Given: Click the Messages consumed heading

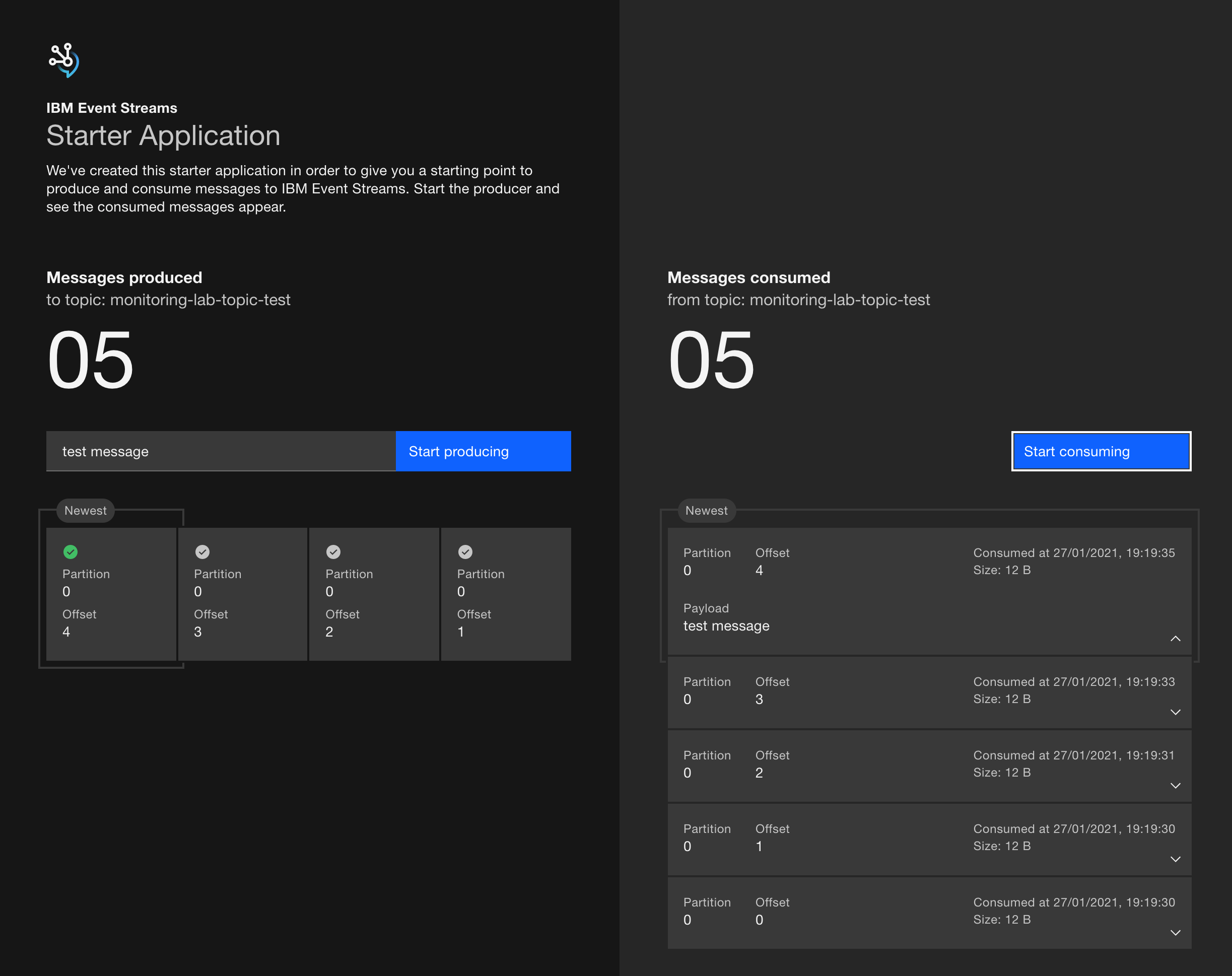Looking at the screenshot, I should tap(748, 277).
